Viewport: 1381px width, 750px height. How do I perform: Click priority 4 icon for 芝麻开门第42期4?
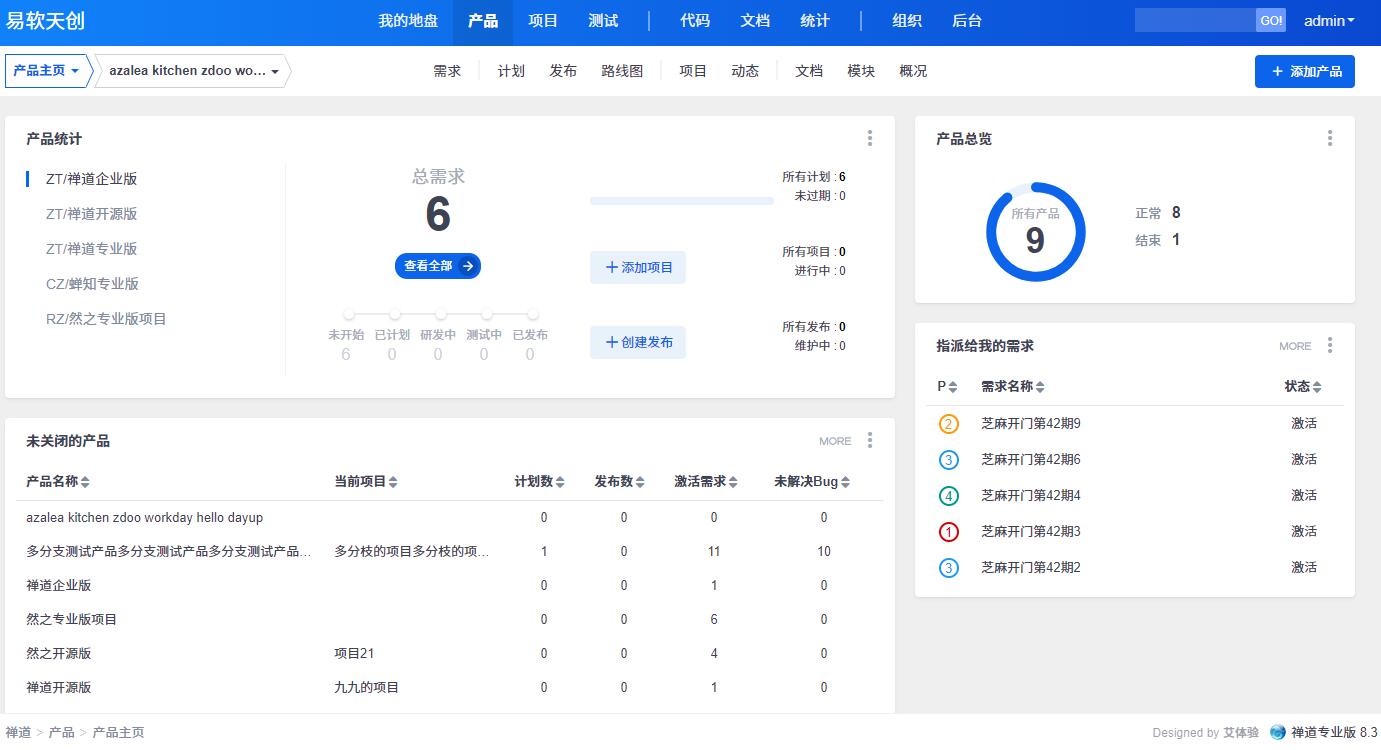(948, 496)
